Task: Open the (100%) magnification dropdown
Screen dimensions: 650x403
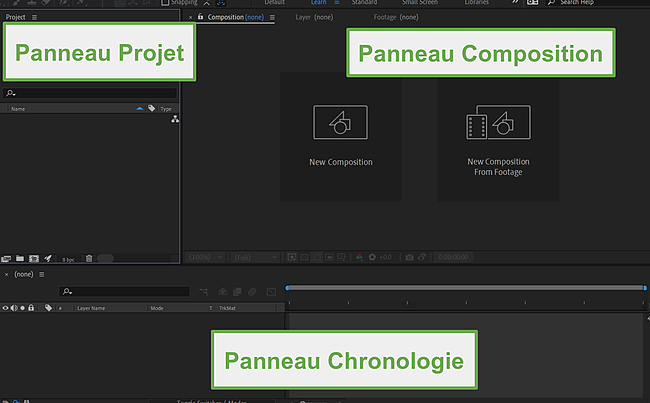Action: 206,257
